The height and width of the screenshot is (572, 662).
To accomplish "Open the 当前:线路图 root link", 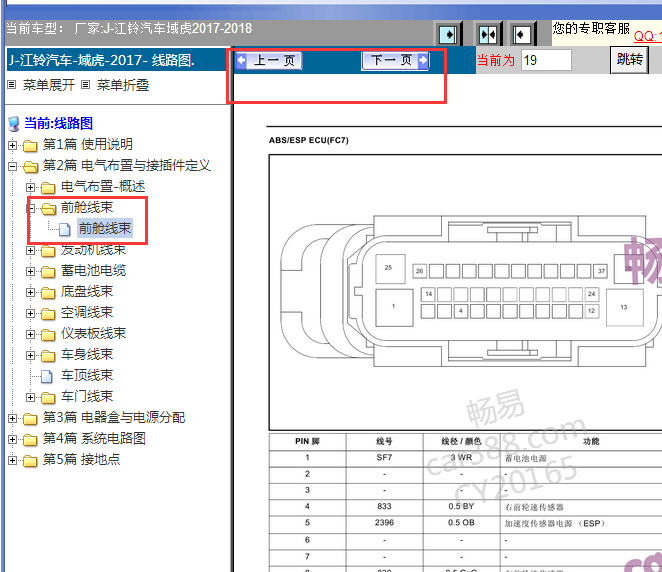I will pyautogui.click(x=58, y=123).
